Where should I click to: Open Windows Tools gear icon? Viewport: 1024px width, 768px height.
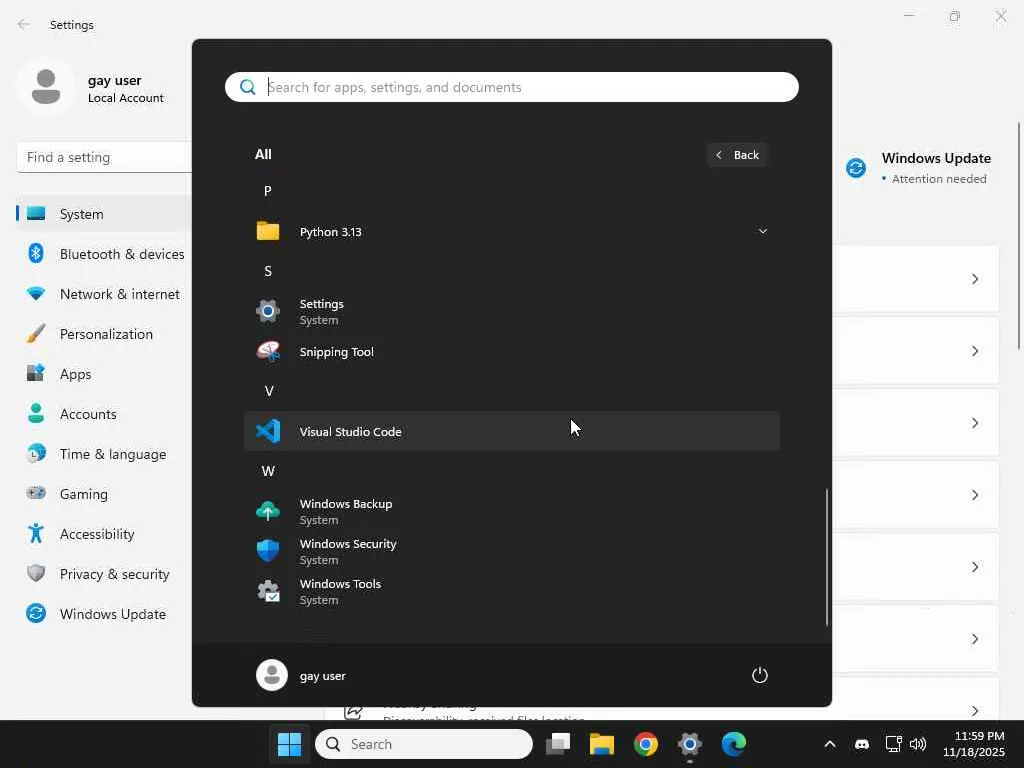point(268,591)
